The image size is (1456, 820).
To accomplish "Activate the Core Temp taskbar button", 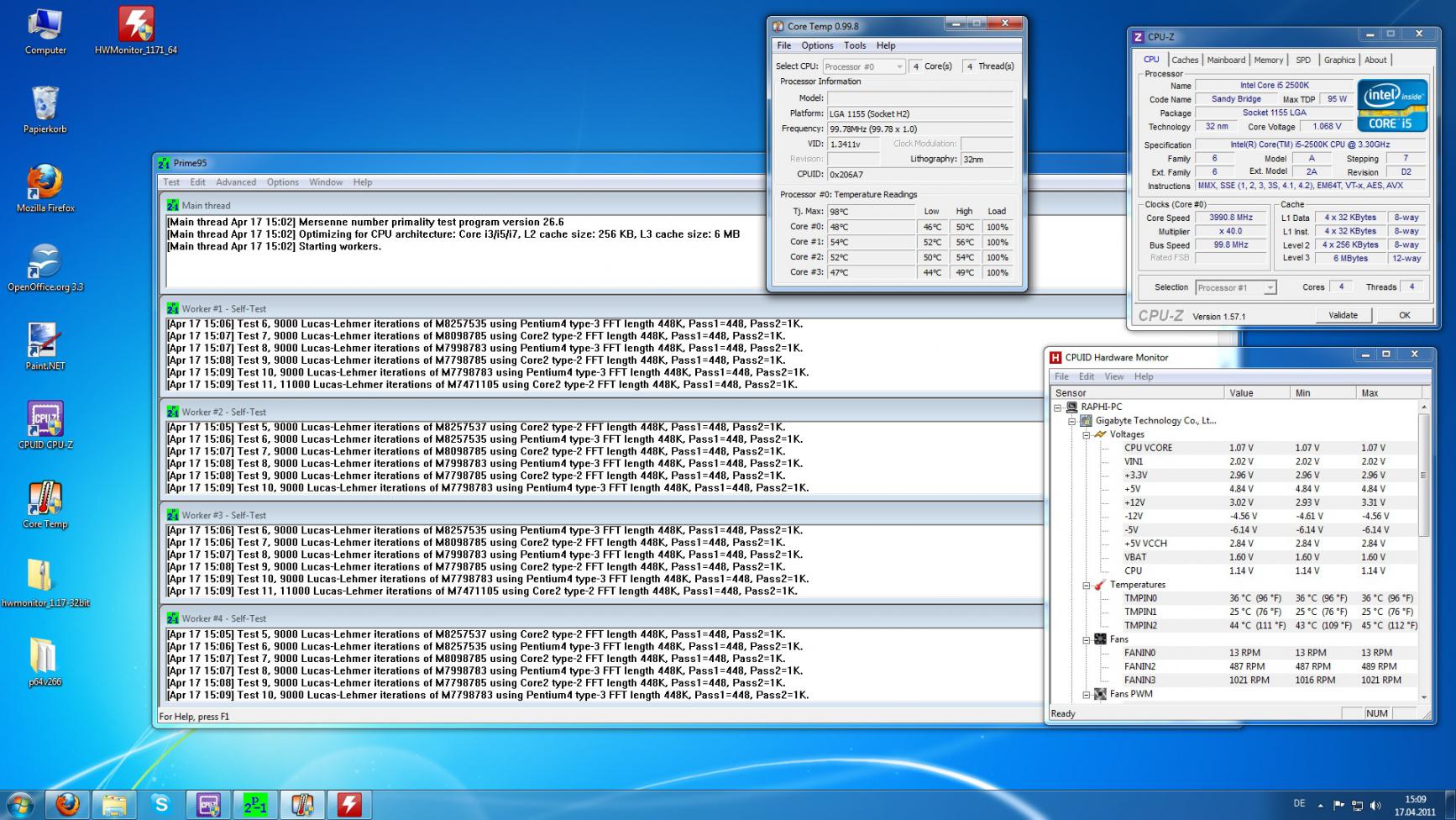I will [302, 805].
